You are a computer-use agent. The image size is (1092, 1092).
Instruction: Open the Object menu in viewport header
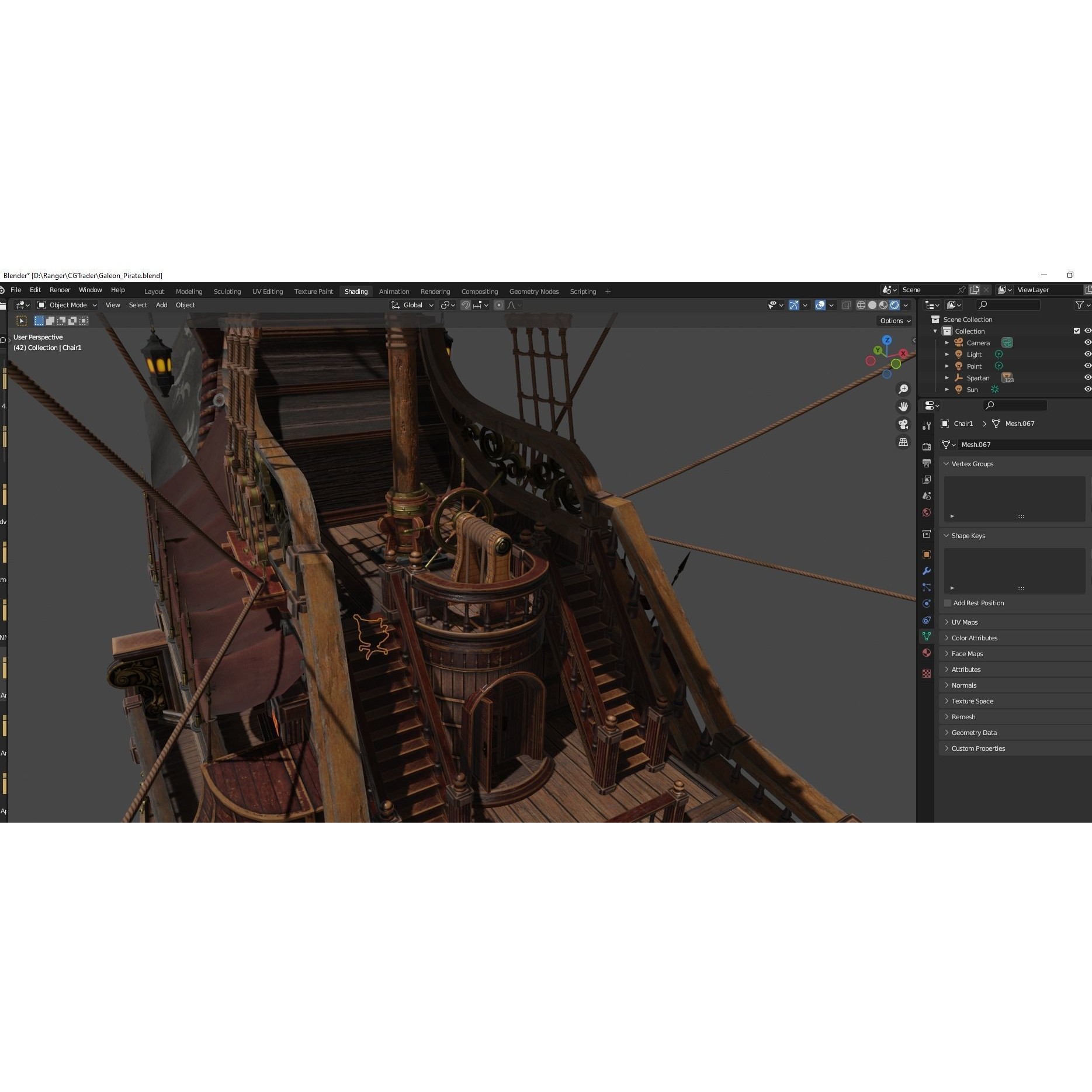[185, 305]
